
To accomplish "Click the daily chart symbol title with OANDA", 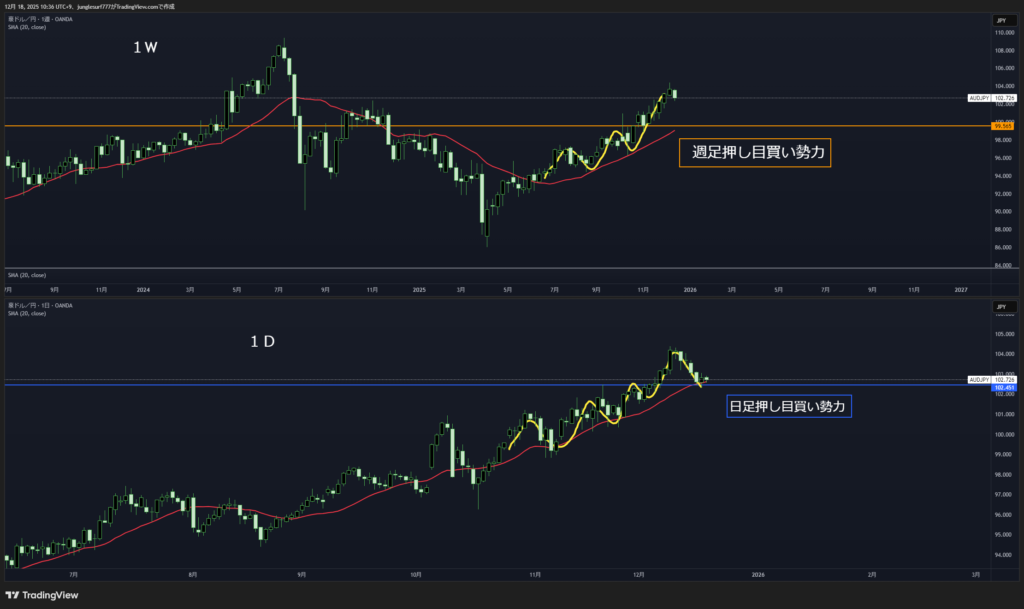I will point(42,305).
